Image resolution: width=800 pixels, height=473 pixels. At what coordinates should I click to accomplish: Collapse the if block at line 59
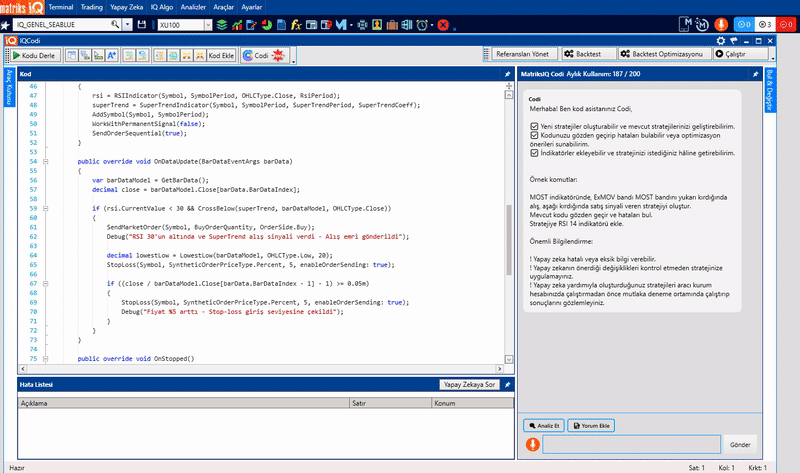click(x=45, y=208)
